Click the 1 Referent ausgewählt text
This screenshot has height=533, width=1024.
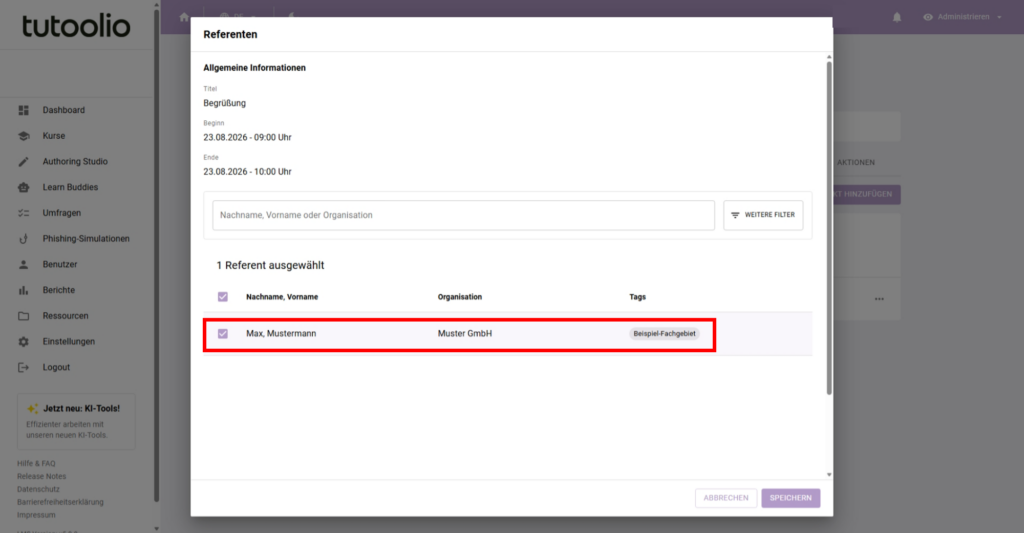[x=270, y=265]
